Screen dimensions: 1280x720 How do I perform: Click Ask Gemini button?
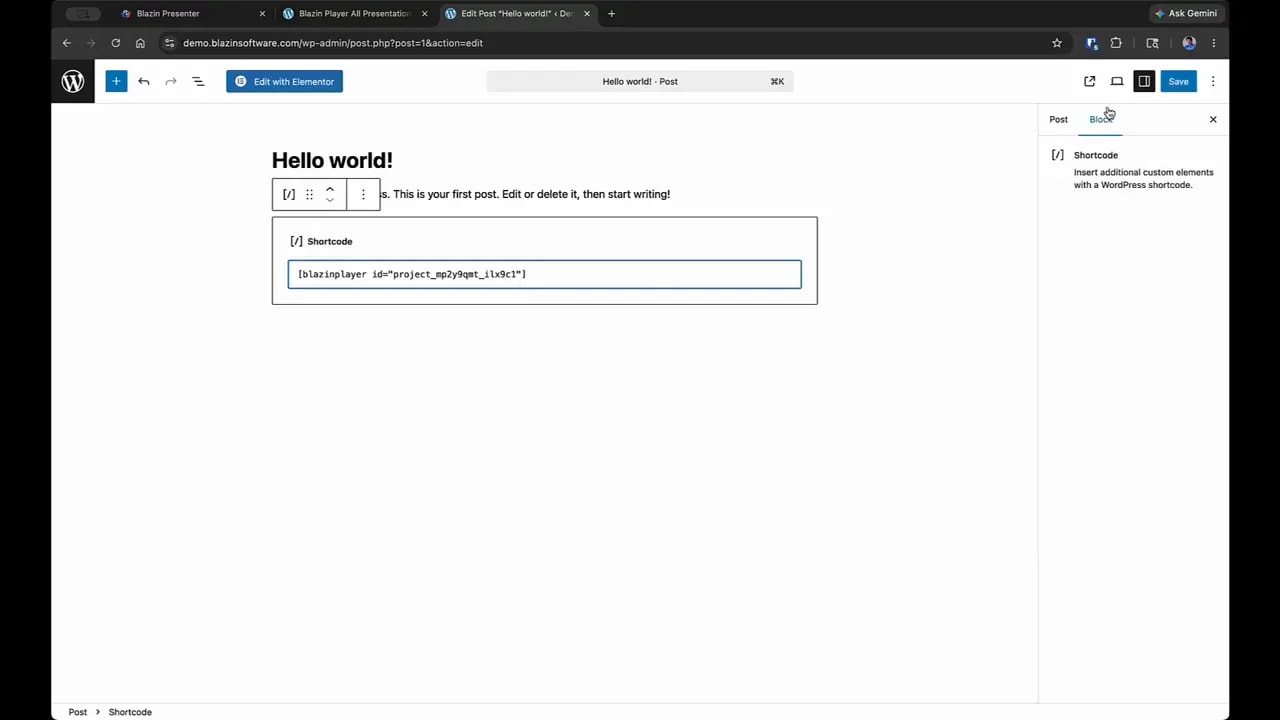[x=1185, y=14]
